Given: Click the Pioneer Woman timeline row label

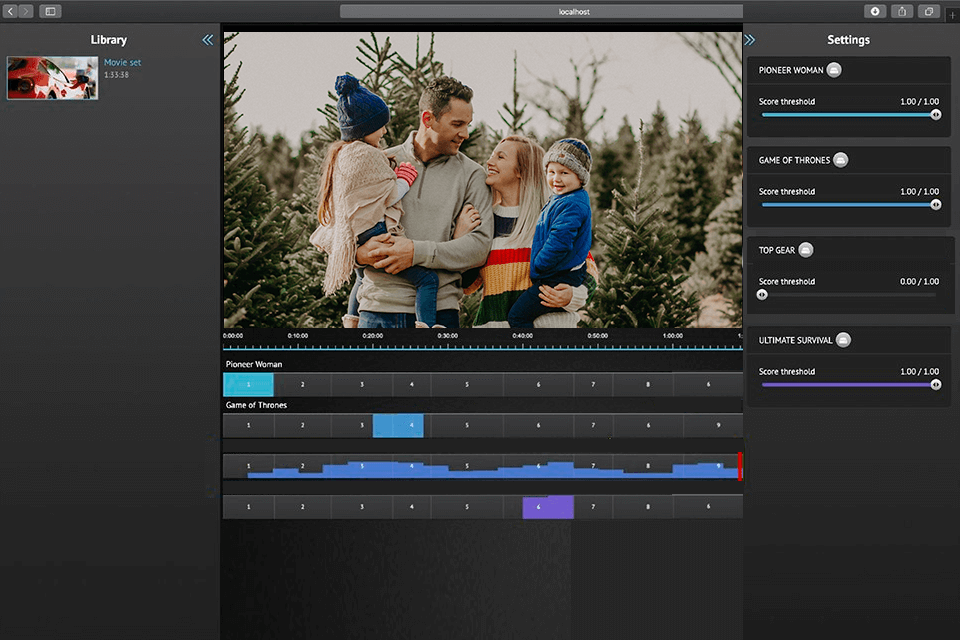Looking at the screenshot, I should (253, 364).
